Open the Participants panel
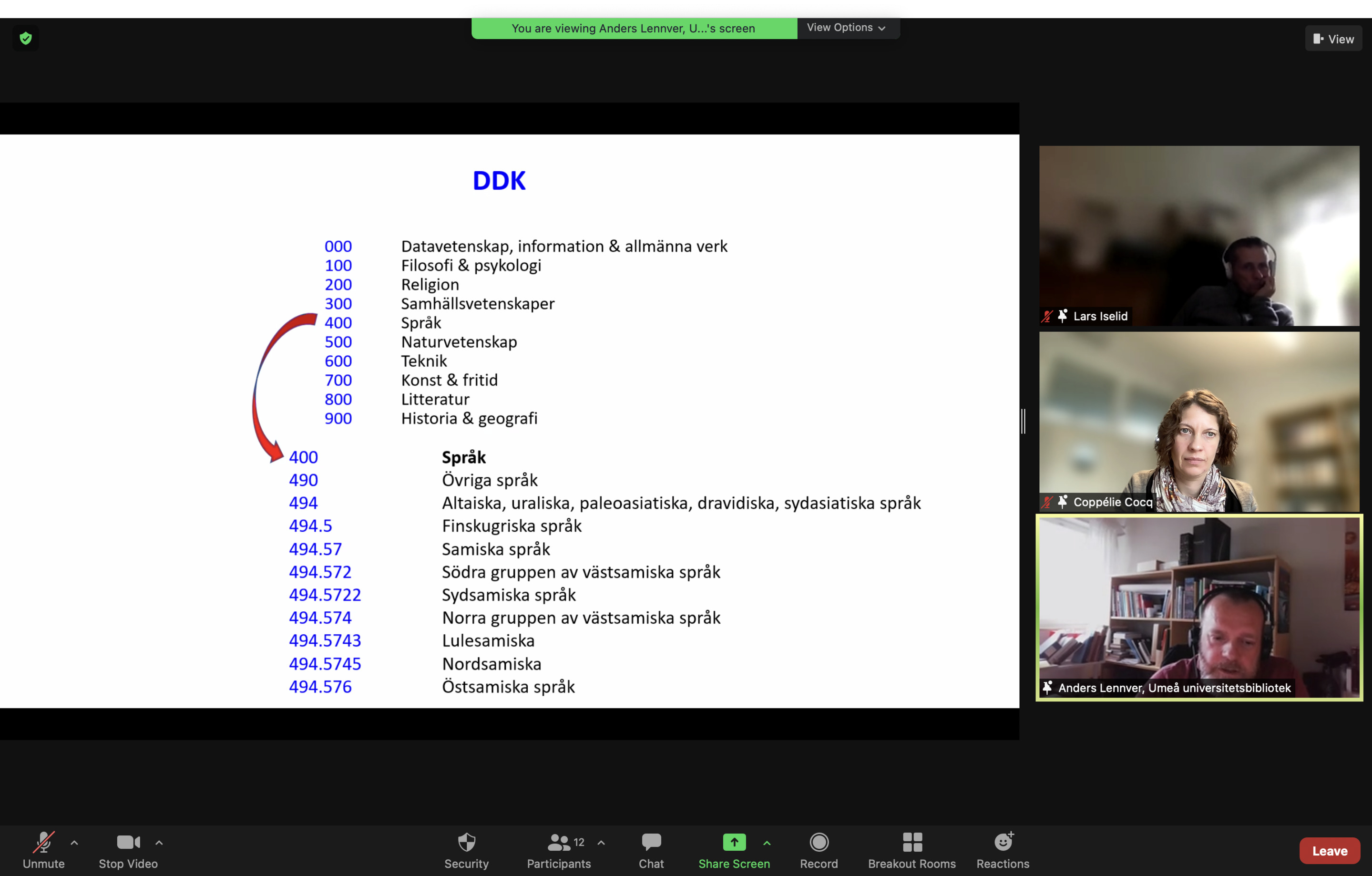1372x876 pixels. (558, 850)
